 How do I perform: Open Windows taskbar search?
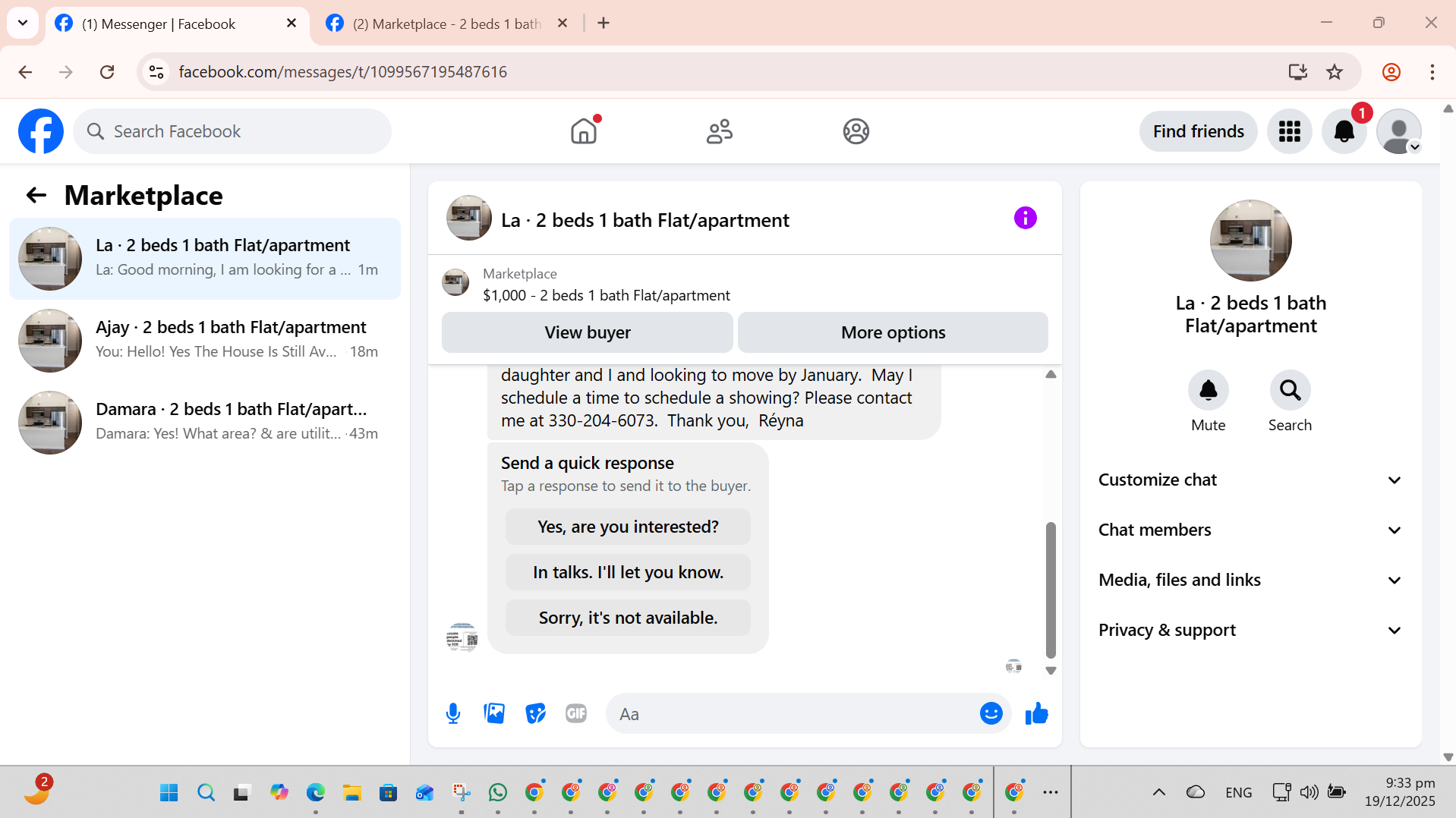click(x=205, y=792)
